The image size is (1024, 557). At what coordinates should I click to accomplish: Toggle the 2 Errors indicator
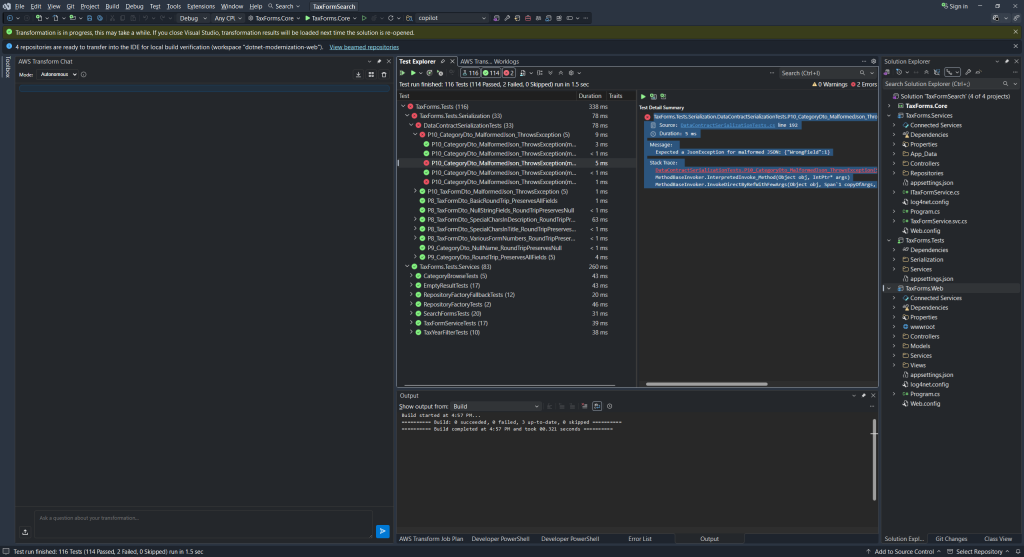point(863,84)
